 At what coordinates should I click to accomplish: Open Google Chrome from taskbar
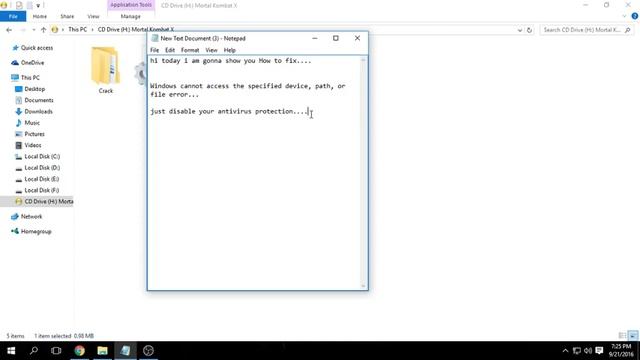(80, 351)
